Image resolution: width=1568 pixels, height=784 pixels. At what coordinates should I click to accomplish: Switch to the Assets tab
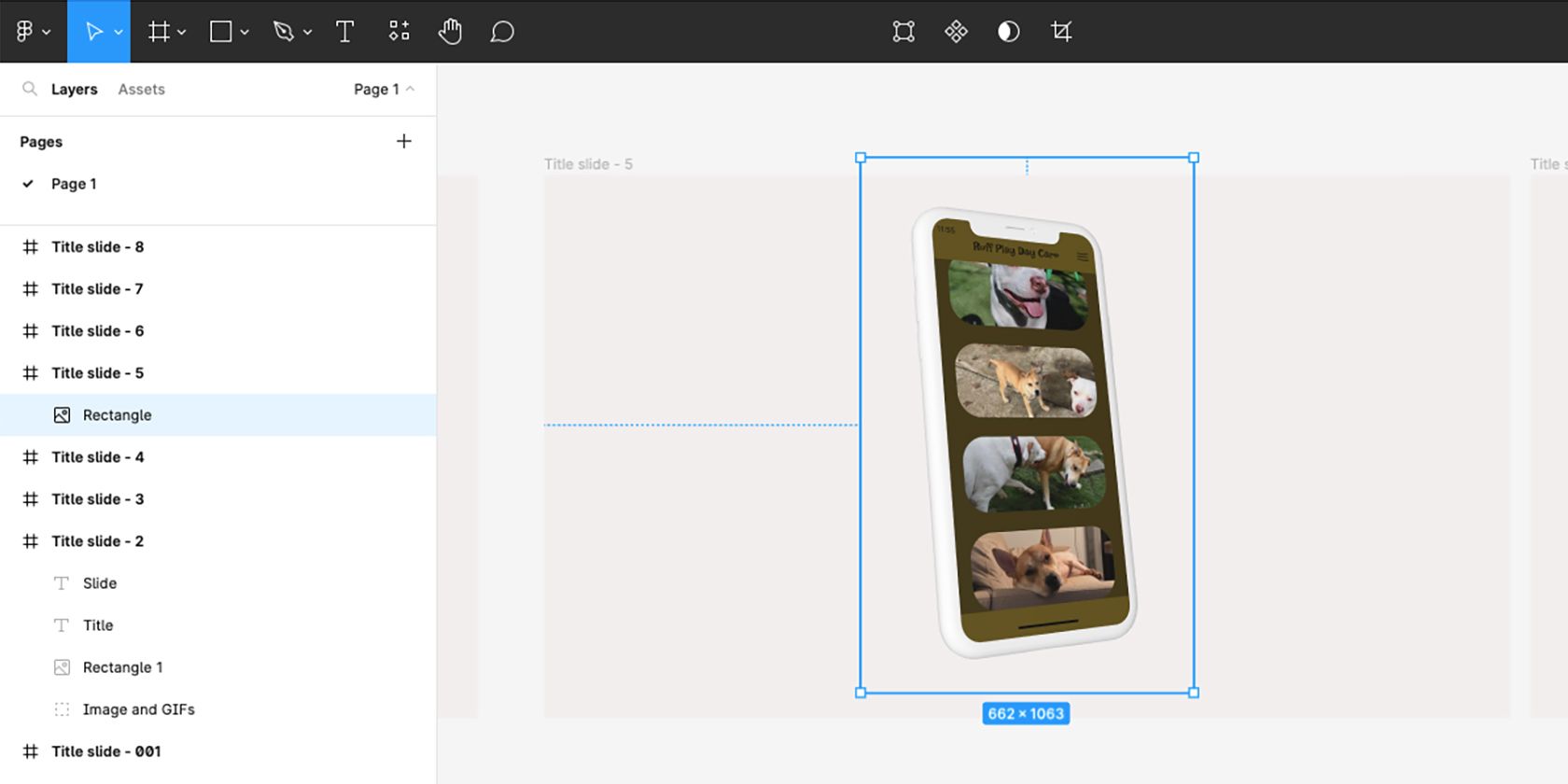[141, 90]
